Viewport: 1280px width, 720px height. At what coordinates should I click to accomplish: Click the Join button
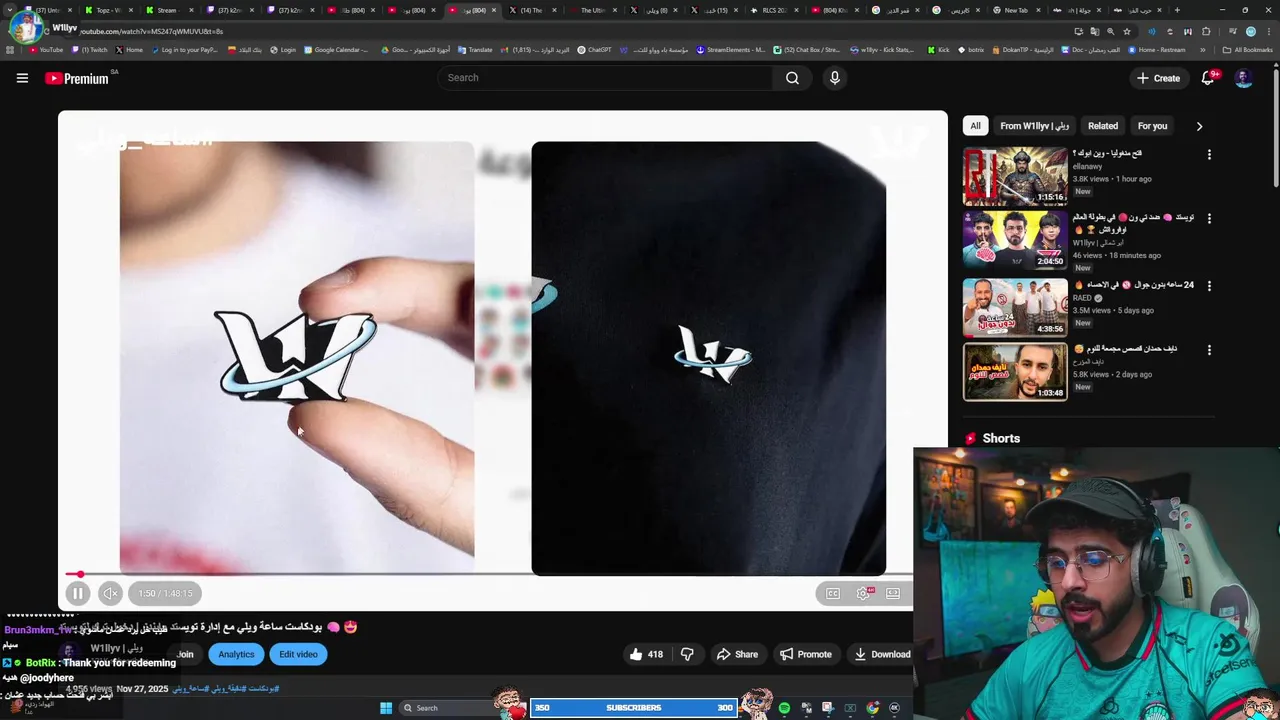tap(185, 654)
